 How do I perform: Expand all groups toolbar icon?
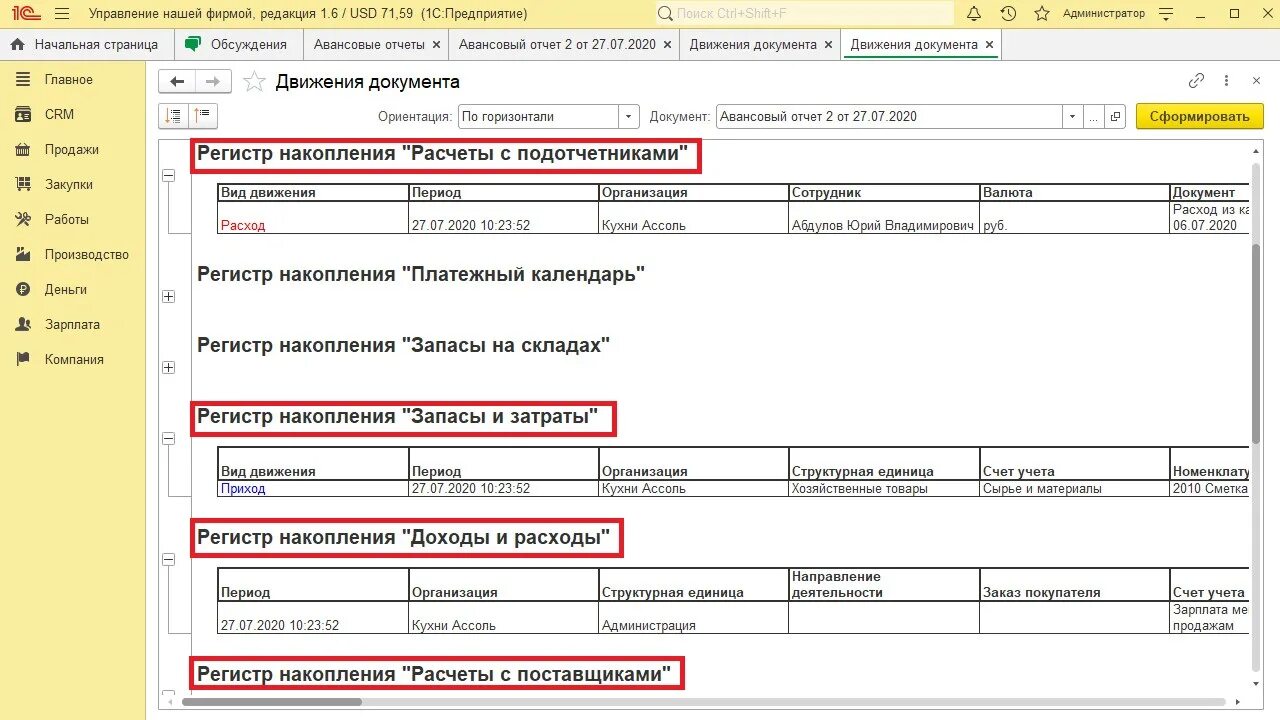202,116
